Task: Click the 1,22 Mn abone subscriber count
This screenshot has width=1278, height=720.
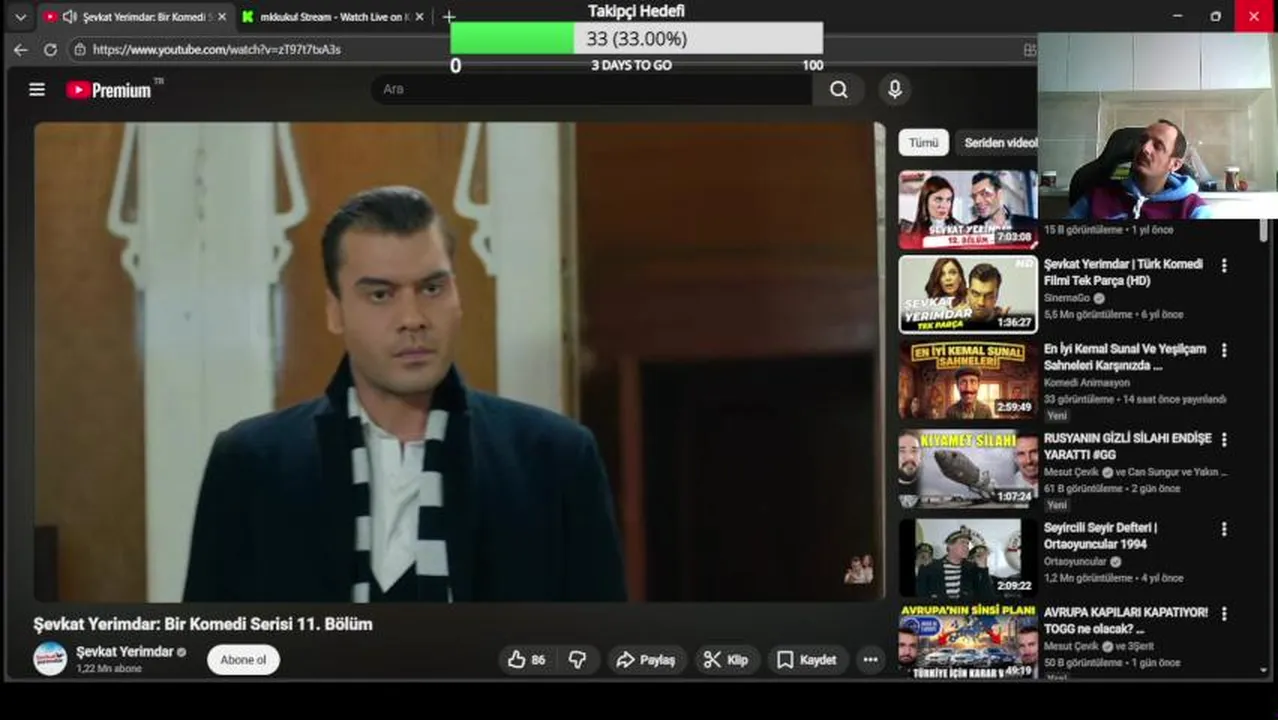Action: (108, 669)
